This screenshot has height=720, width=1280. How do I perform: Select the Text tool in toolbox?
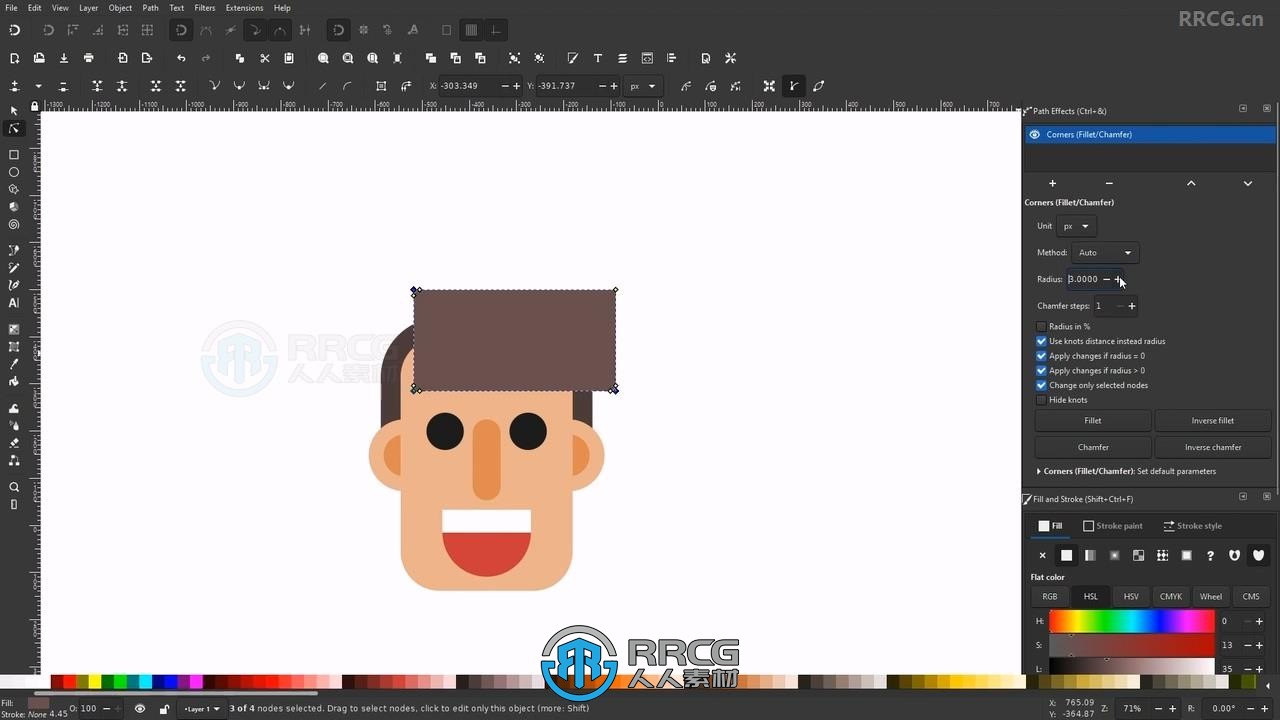tap(14, 303)
